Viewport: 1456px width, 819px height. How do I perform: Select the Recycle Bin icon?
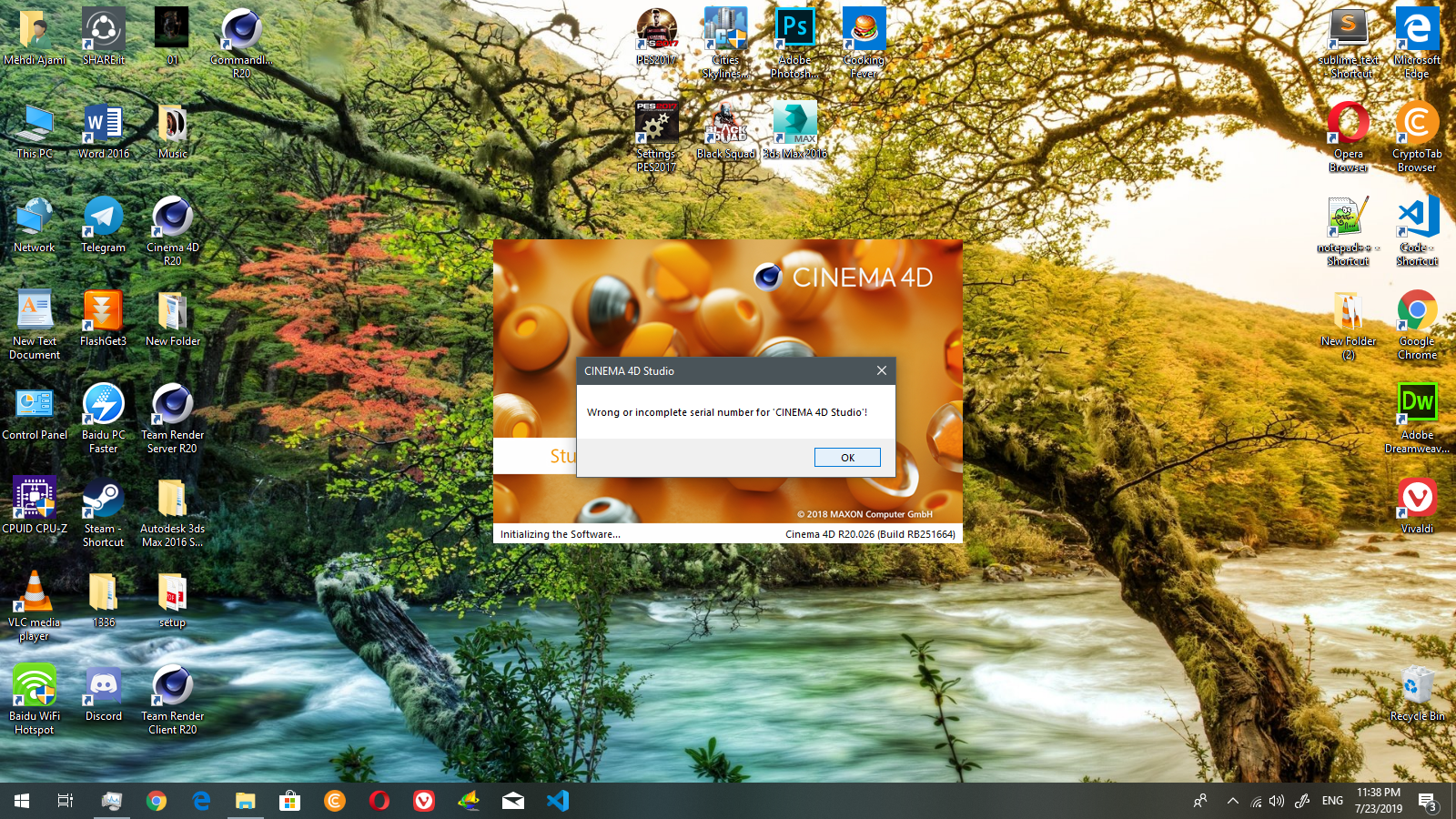pyautogui.click(x=1417, y=693)
